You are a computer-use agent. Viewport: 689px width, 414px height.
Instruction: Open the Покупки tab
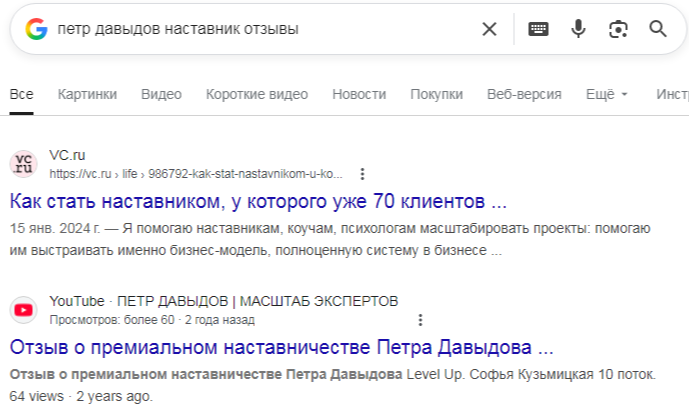436,94
